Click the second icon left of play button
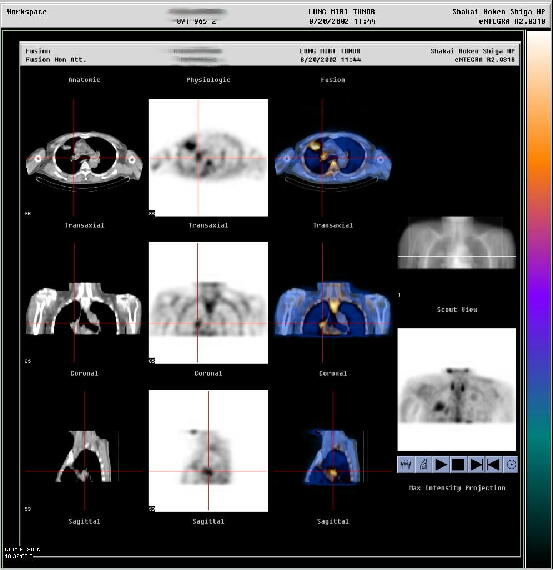553x570 pixels. click(x=423, y=465)
